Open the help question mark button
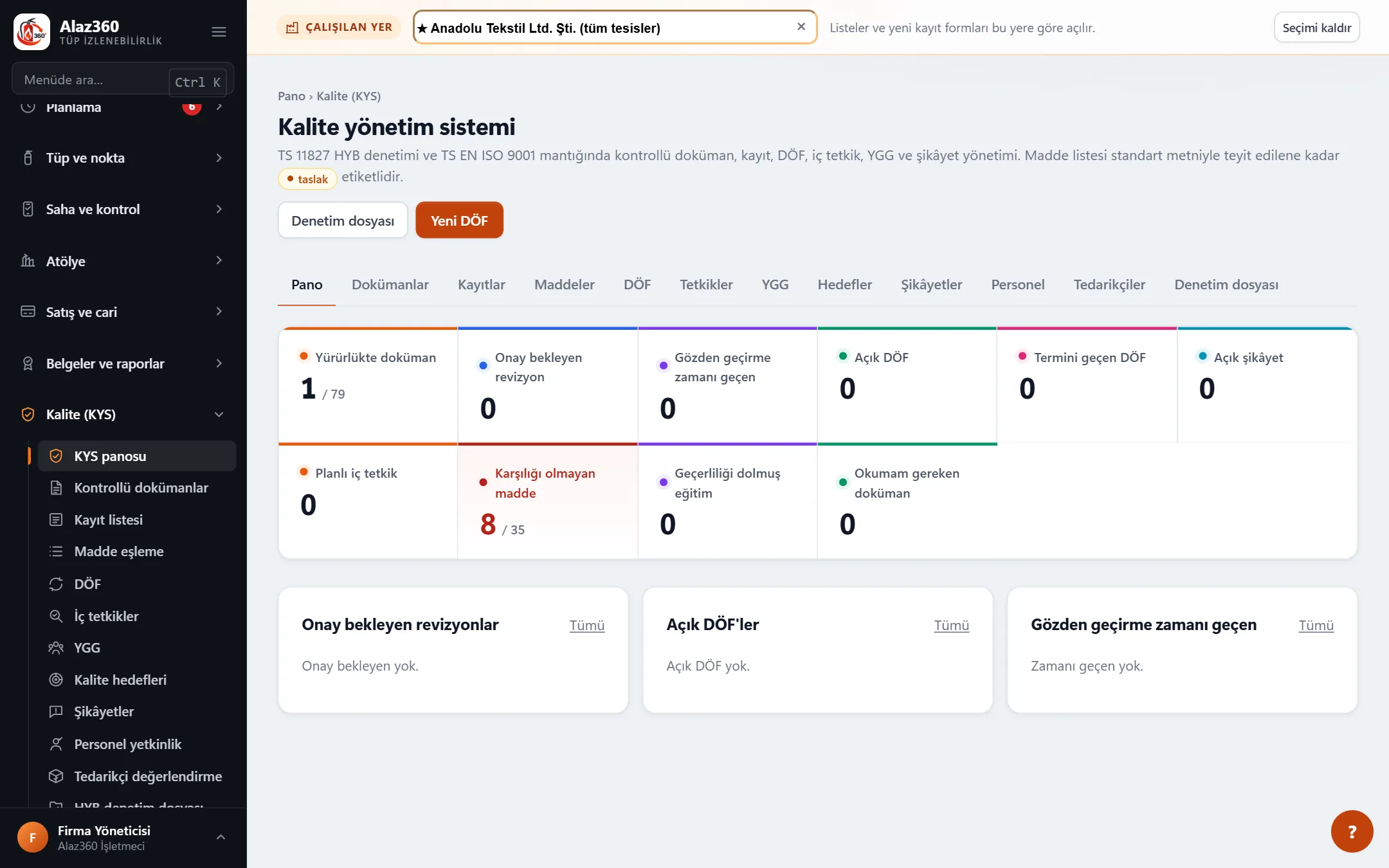Screen dimensions: 1389x868 [1352, 831]
